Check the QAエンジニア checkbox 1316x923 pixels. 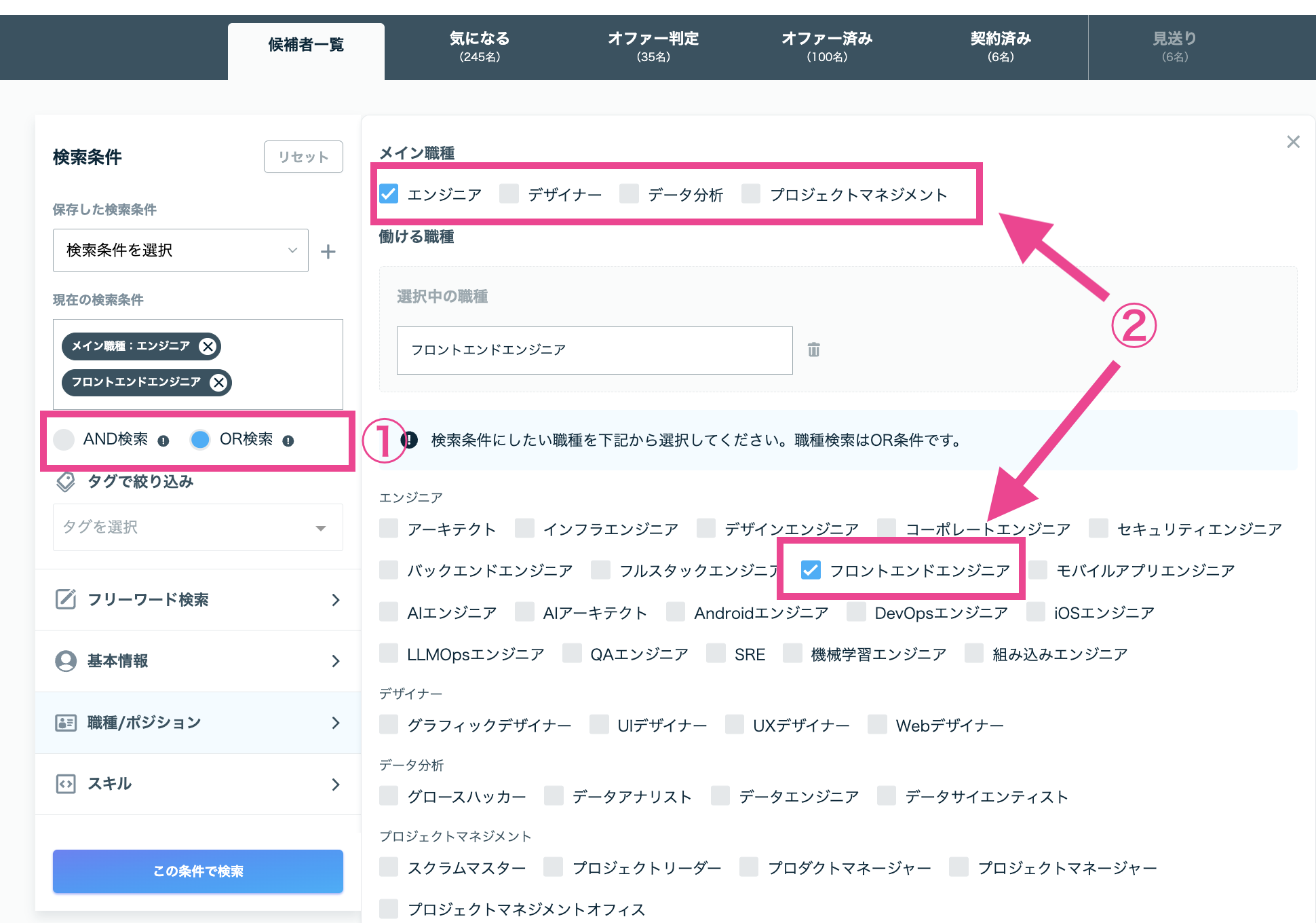(572, 654)
